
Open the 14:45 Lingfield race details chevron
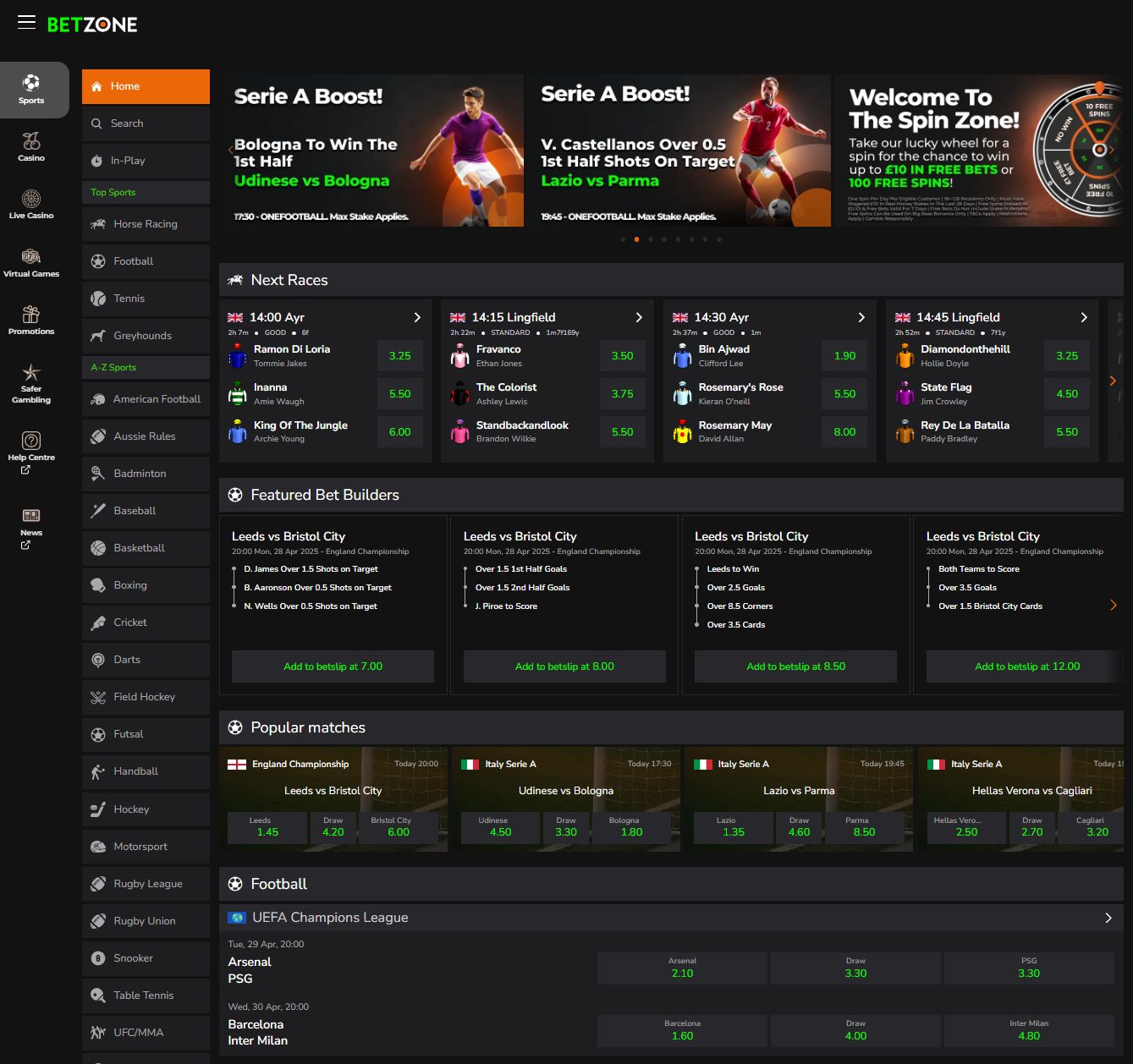click(1084, 318)
